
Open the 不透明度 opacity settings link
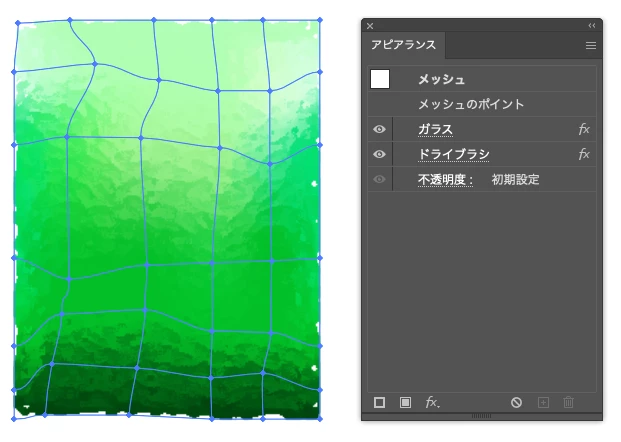click(x=445, y=179)
